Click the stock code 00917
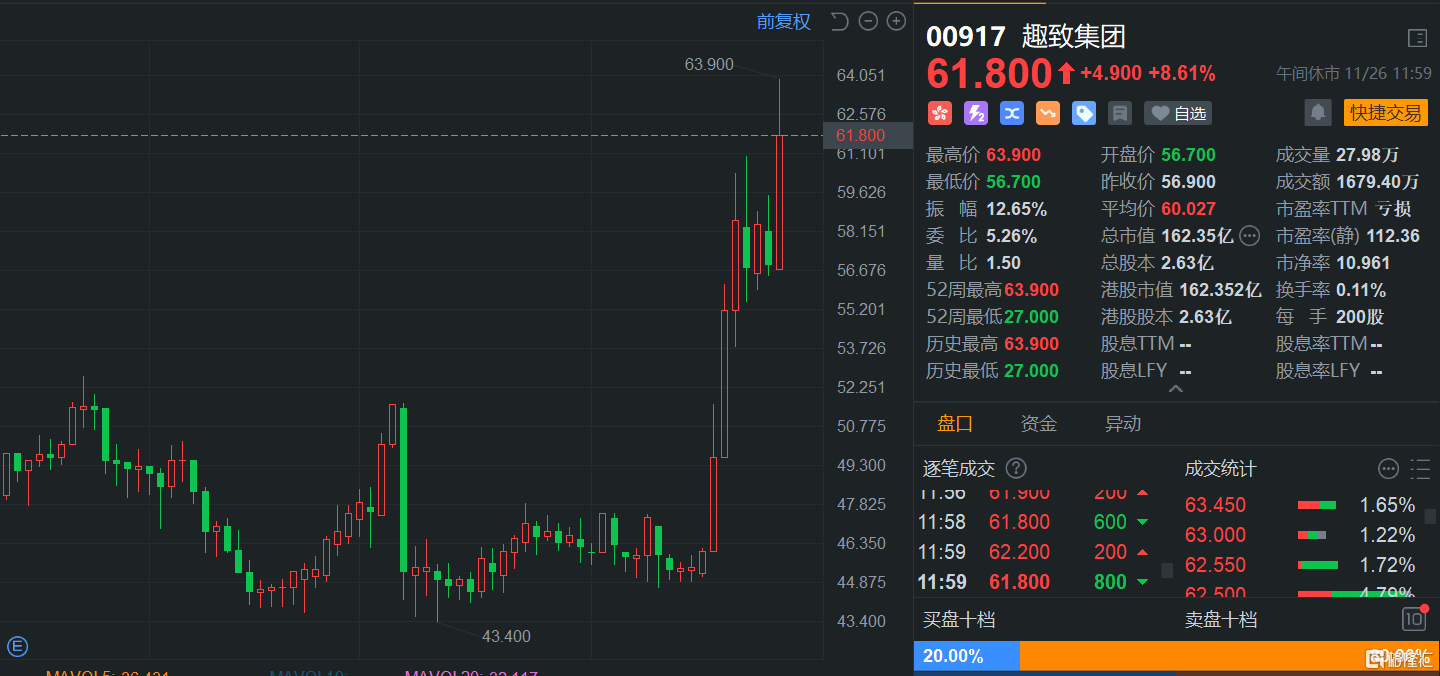This screenshot has width=1440, height=676. point(966,37)
